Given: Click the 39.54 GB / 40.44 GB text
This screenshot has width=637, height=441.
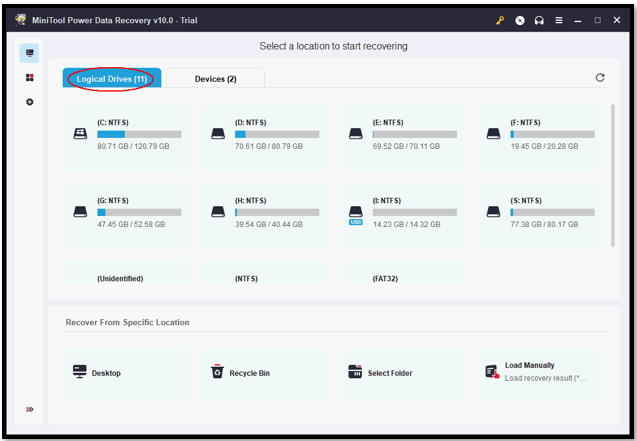Looking at the screenshot, I should [269, 224].
